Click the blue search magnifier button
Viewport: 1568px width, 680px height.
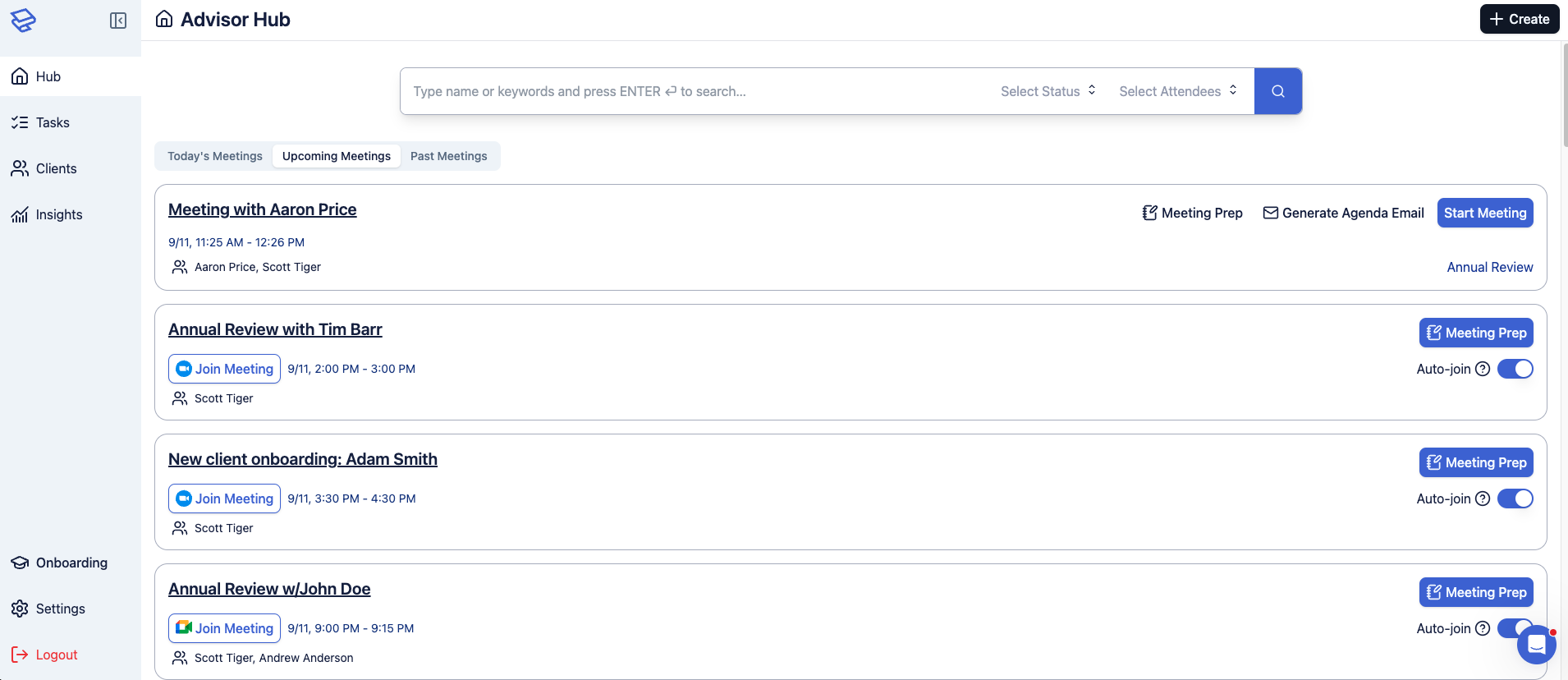(1277, 91)
